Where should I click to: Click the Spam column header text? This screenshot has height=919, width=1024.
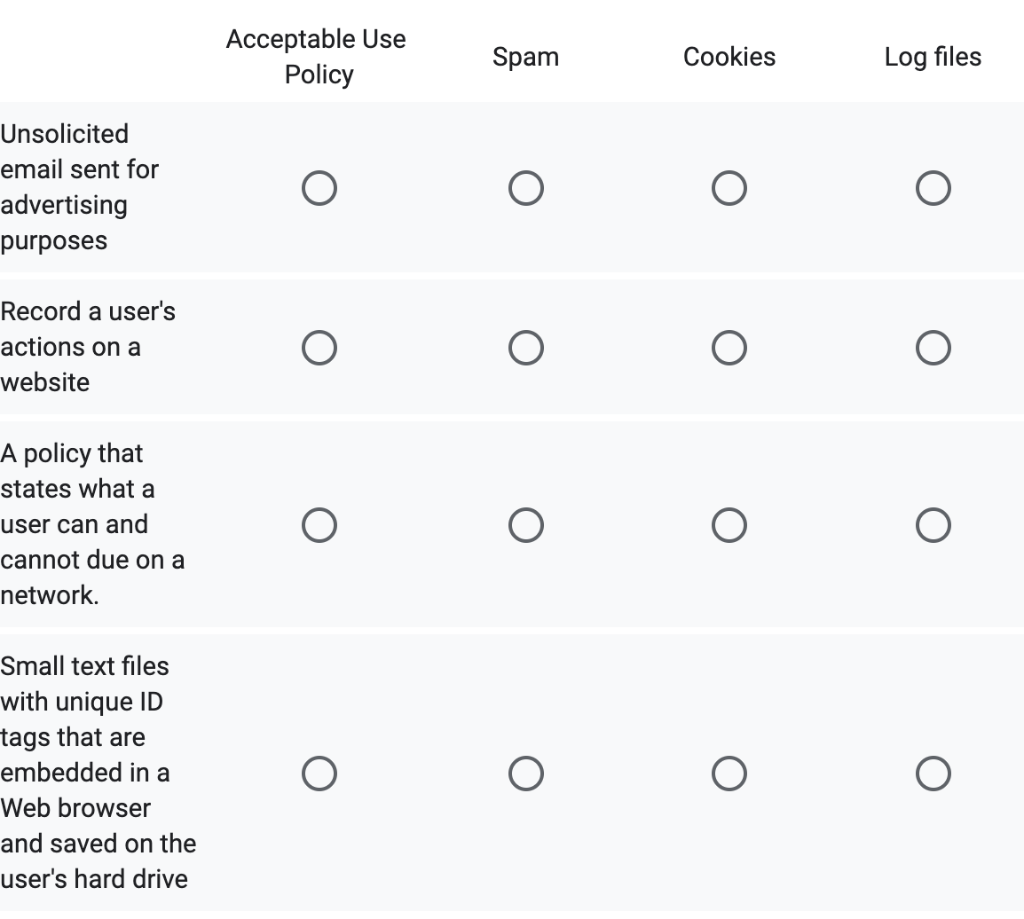pos(525,57)
